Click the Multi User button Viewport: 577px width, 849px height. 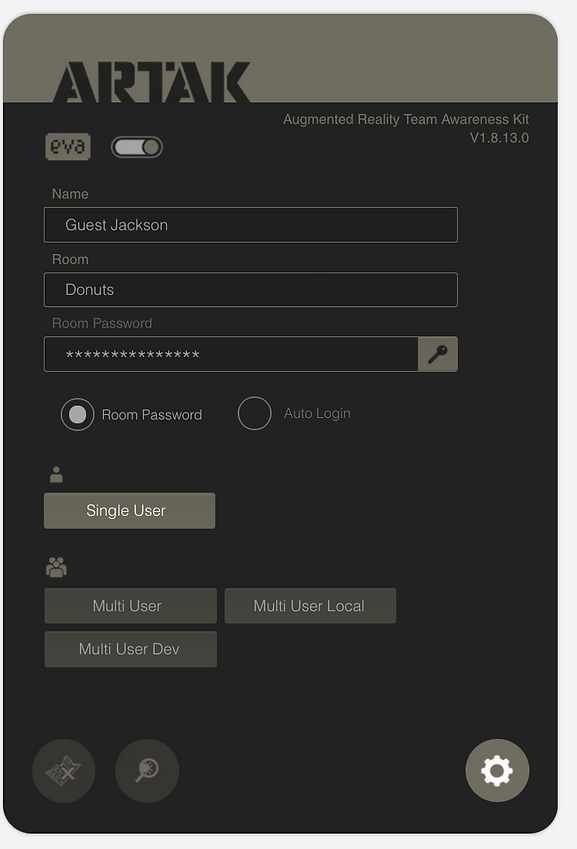click(130, 605)
